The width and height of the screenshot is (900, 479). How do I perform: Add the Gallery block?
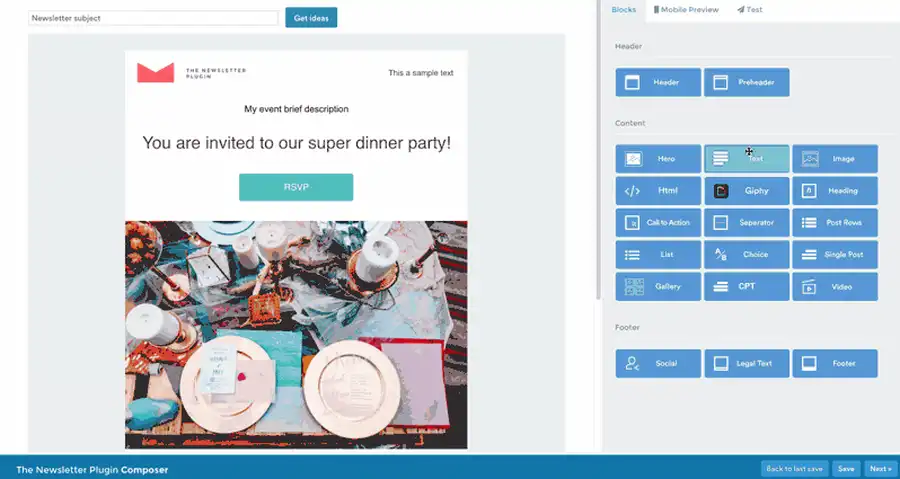tap(658, 287)
